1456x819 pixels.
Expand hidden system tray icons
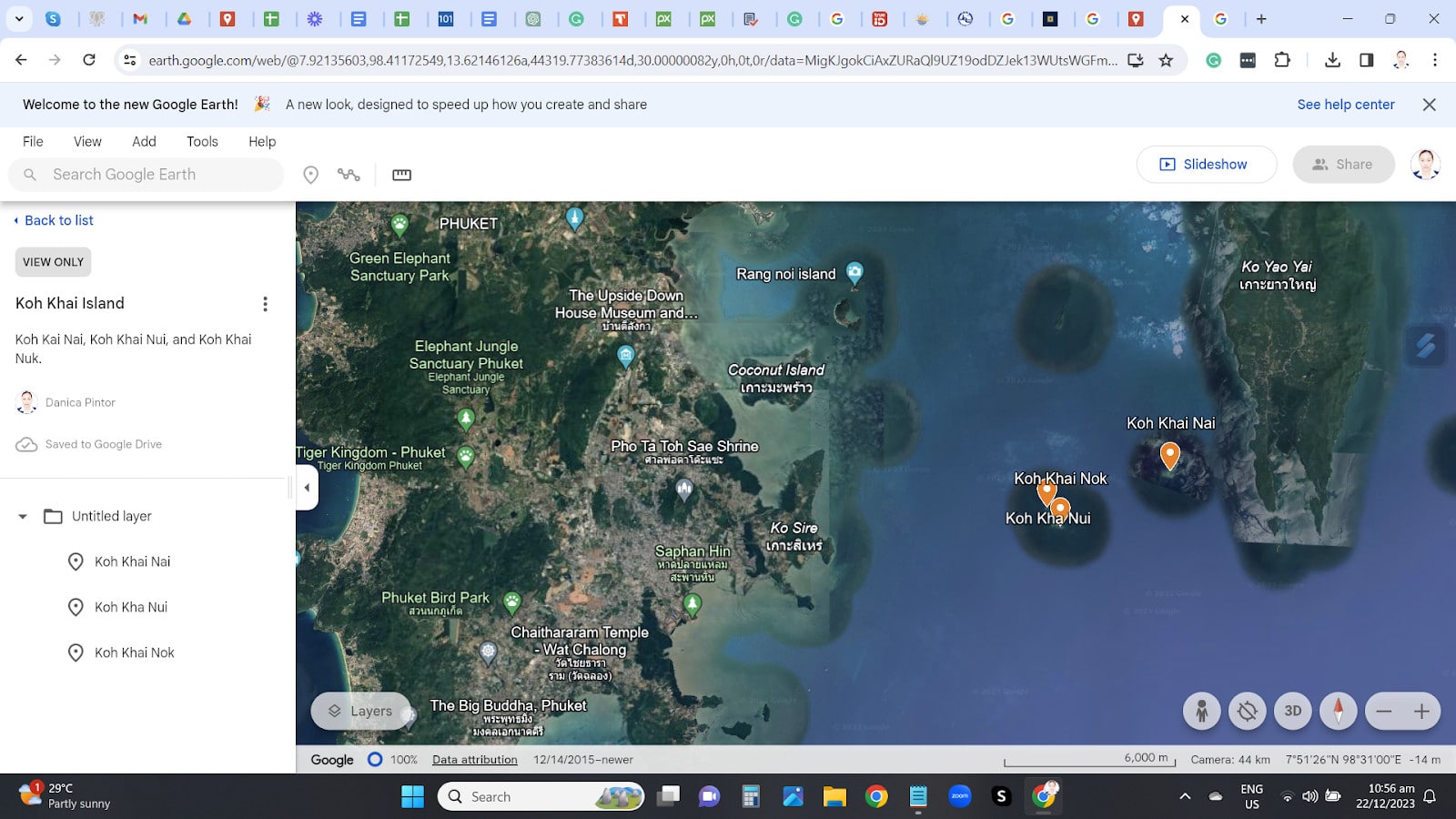point(1185,796)
